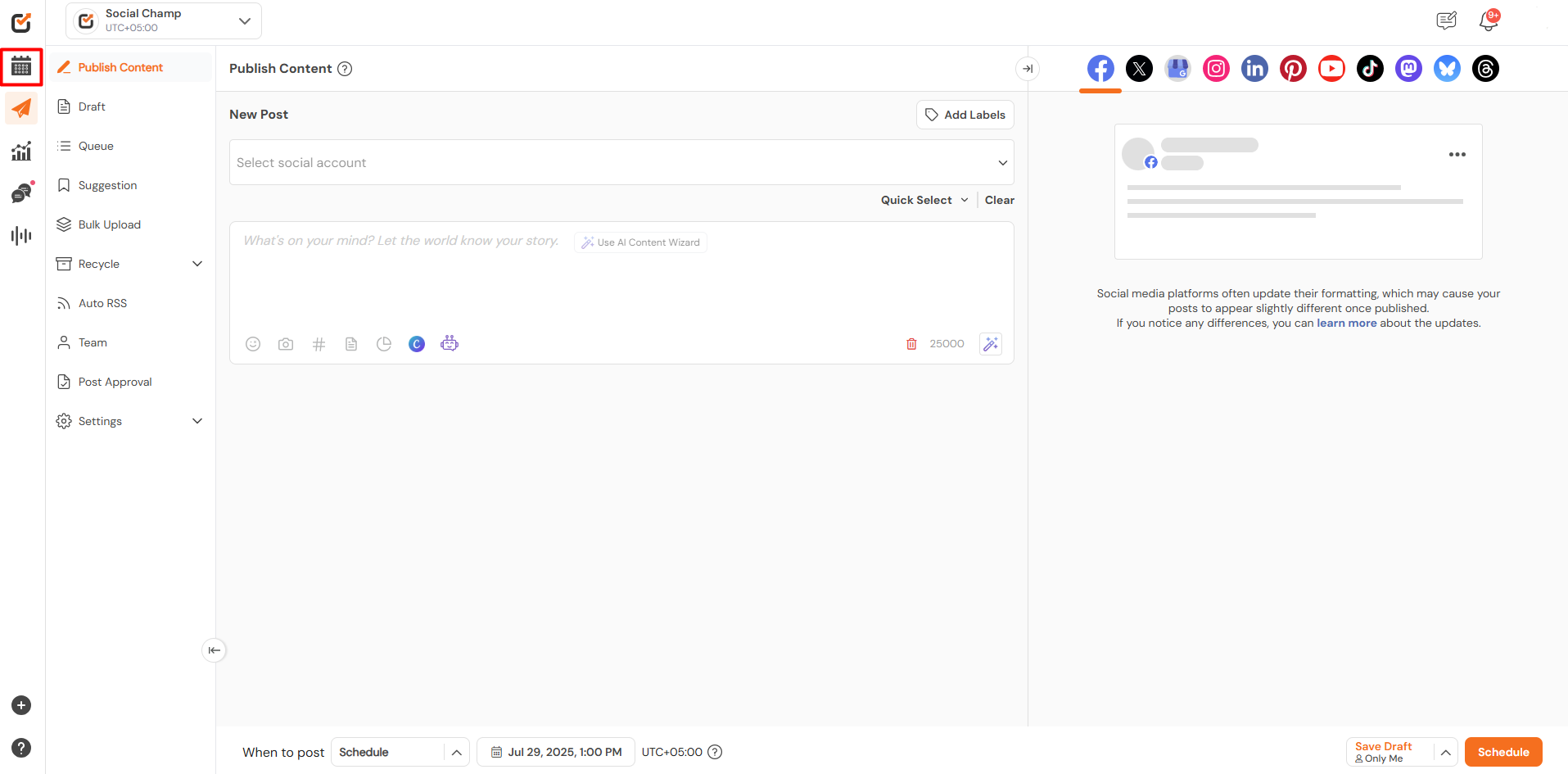Switch preview to Pinterest
Screen dimensions: 1568x774
[1293, 69]
